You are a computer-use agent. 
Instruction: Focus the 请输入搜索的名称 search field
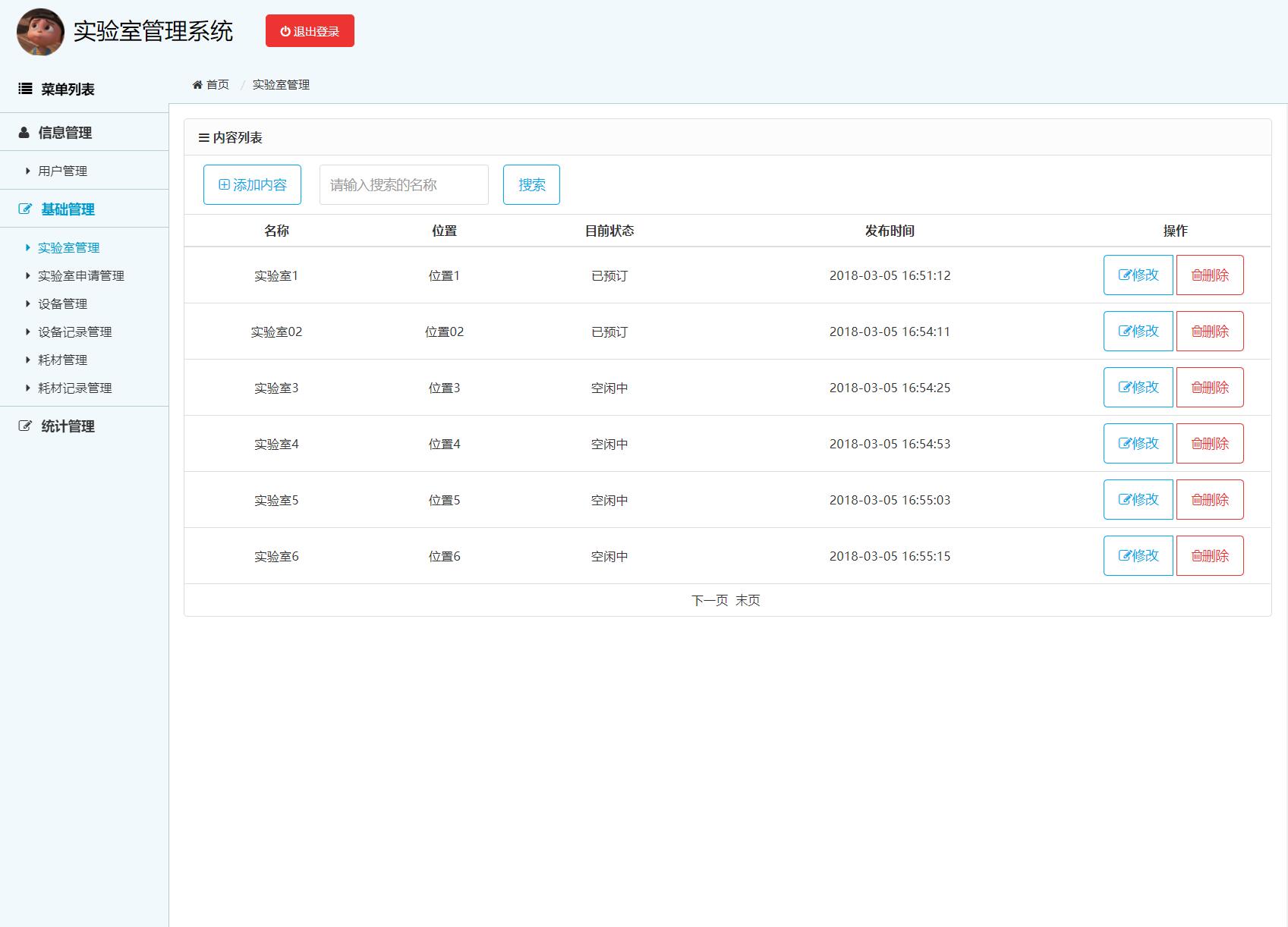[x=404, y=184]
